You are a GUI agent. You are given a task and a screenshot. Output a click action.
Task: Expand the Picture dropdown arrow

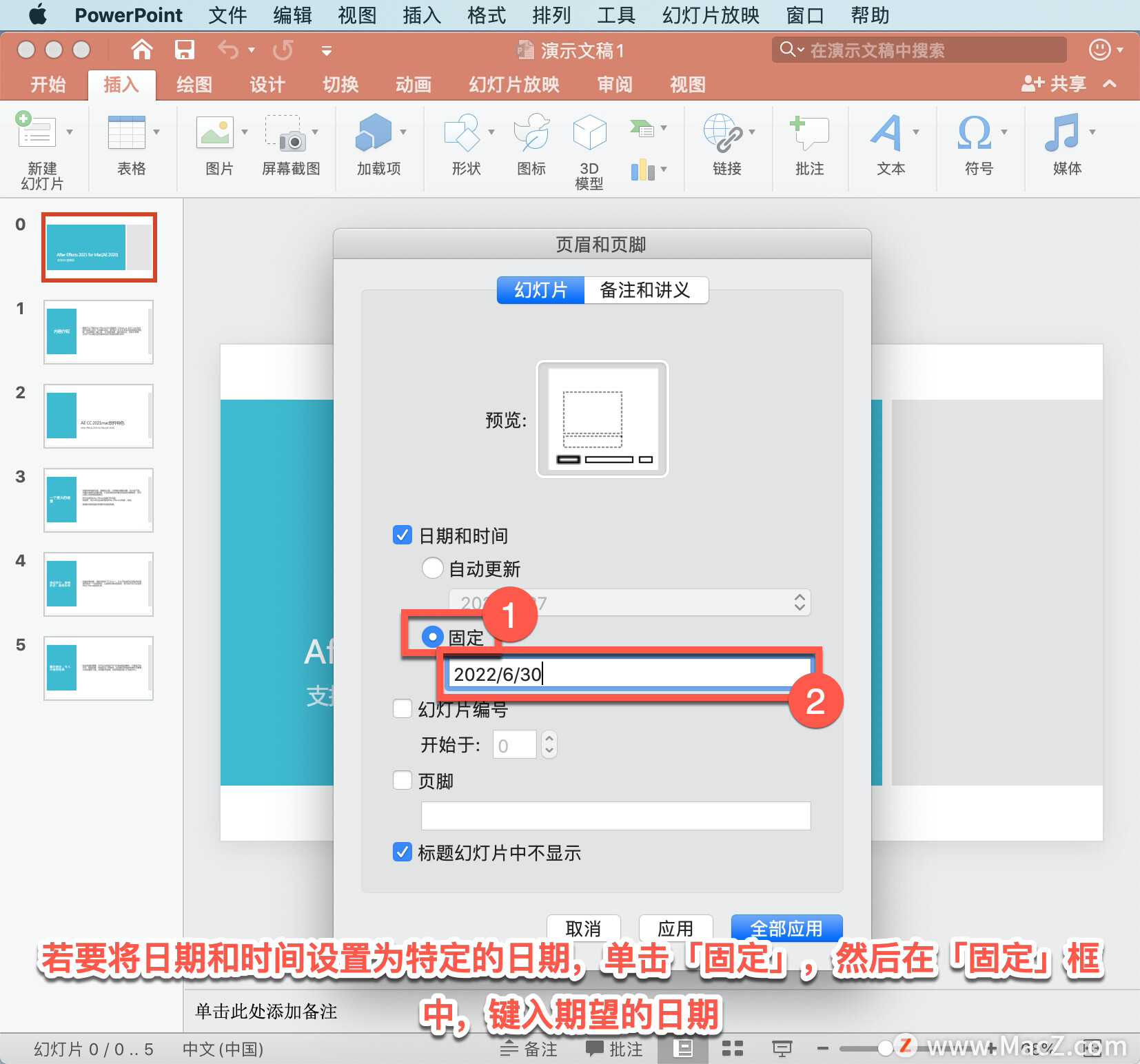(x=245, y=131)
